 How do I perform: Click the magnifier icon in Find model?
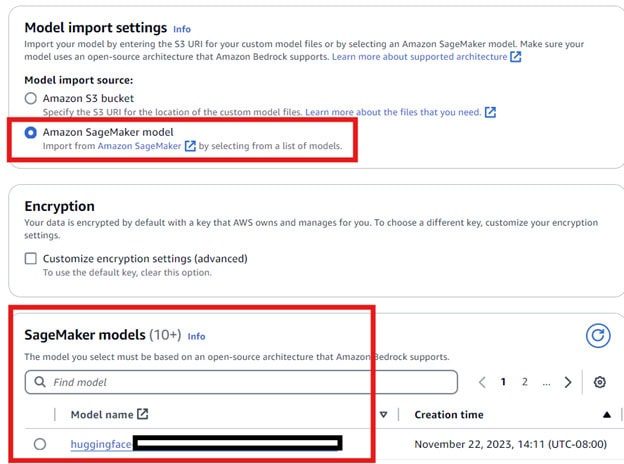point(39,382)
